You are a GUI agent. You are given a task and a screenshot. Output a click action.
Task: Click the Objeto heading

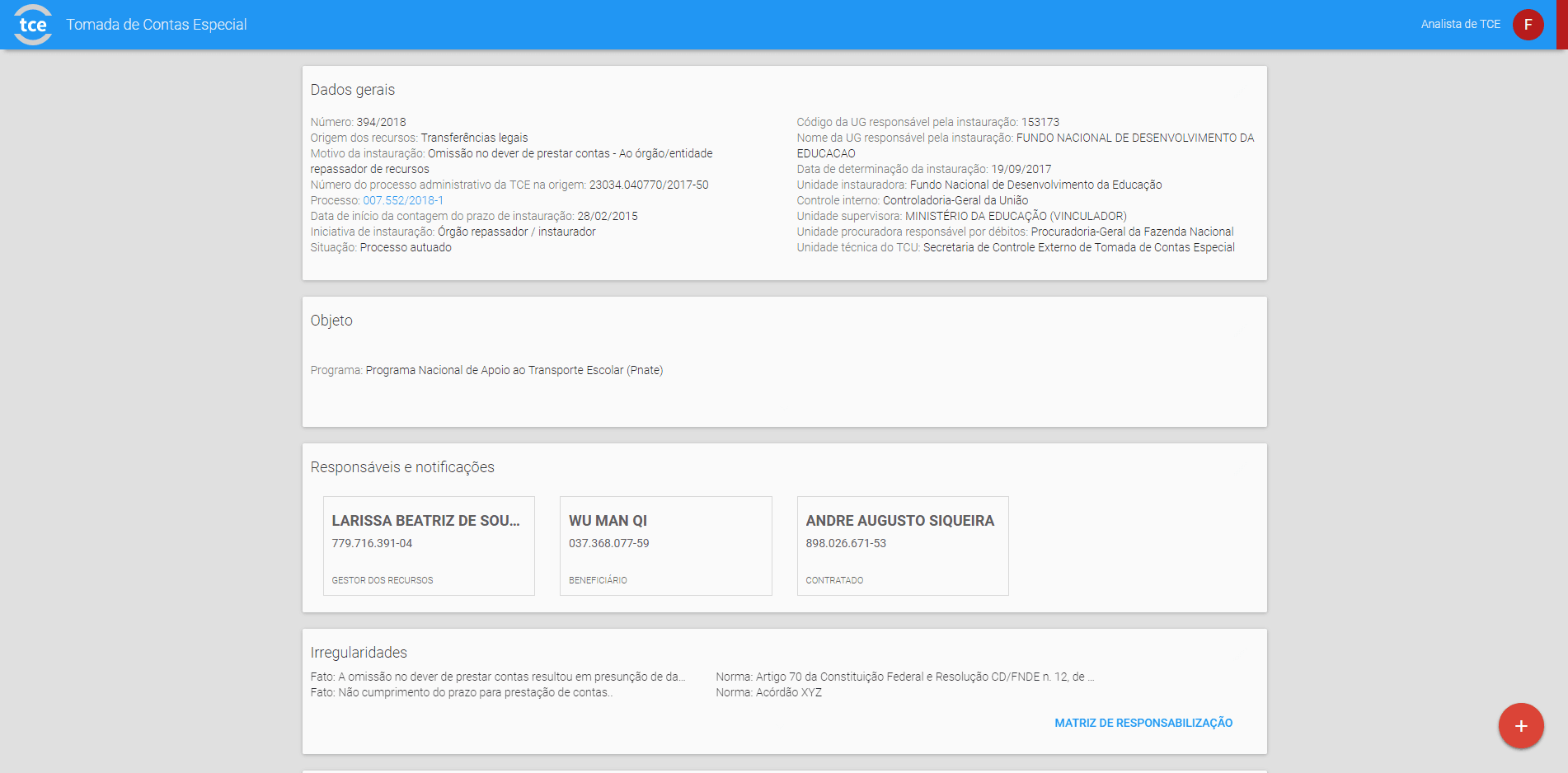tap(331, 321)
